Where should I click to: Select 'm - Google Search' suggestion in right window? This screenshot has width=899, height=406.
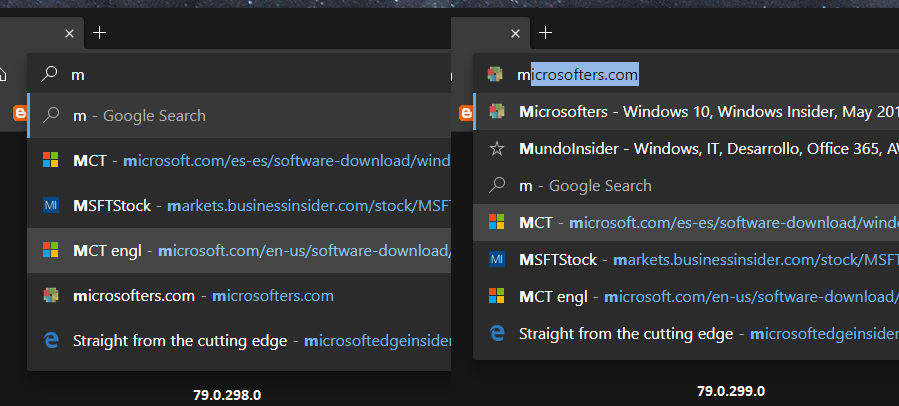pyautogui.click(x=686, y=185)
